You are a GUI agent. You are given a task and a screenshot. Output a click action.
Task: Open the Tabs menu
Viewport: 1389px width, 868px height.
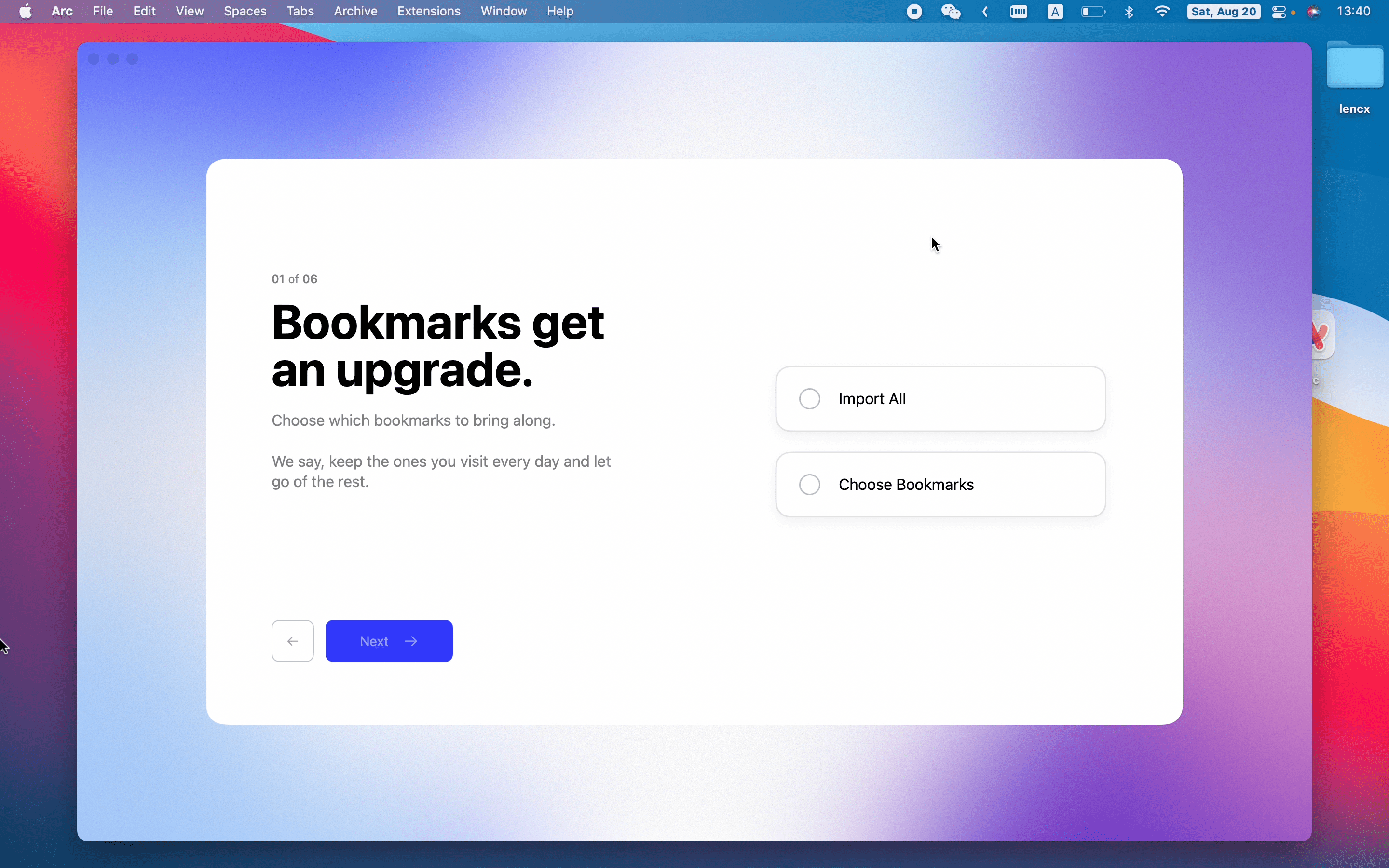click(x=300, y=12)
